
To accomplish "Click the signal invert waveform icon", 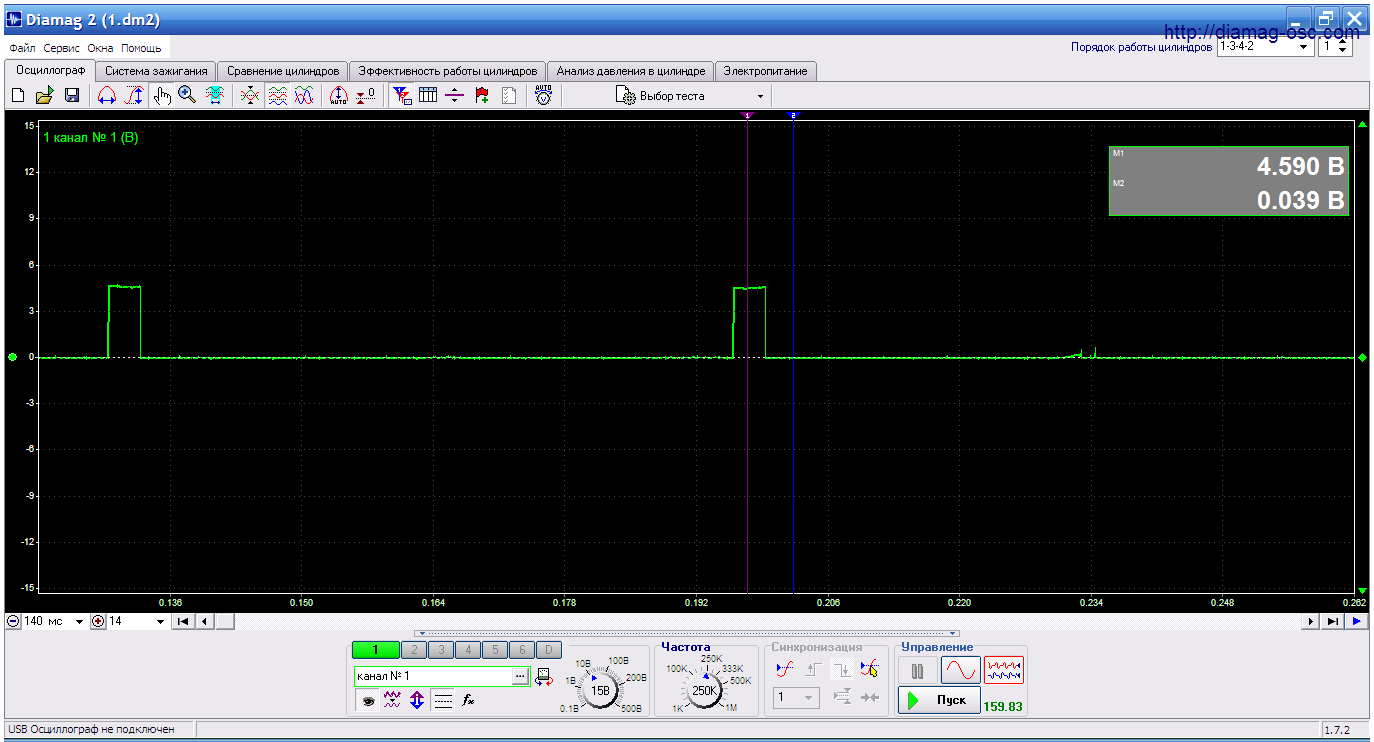I will (392, 701).
